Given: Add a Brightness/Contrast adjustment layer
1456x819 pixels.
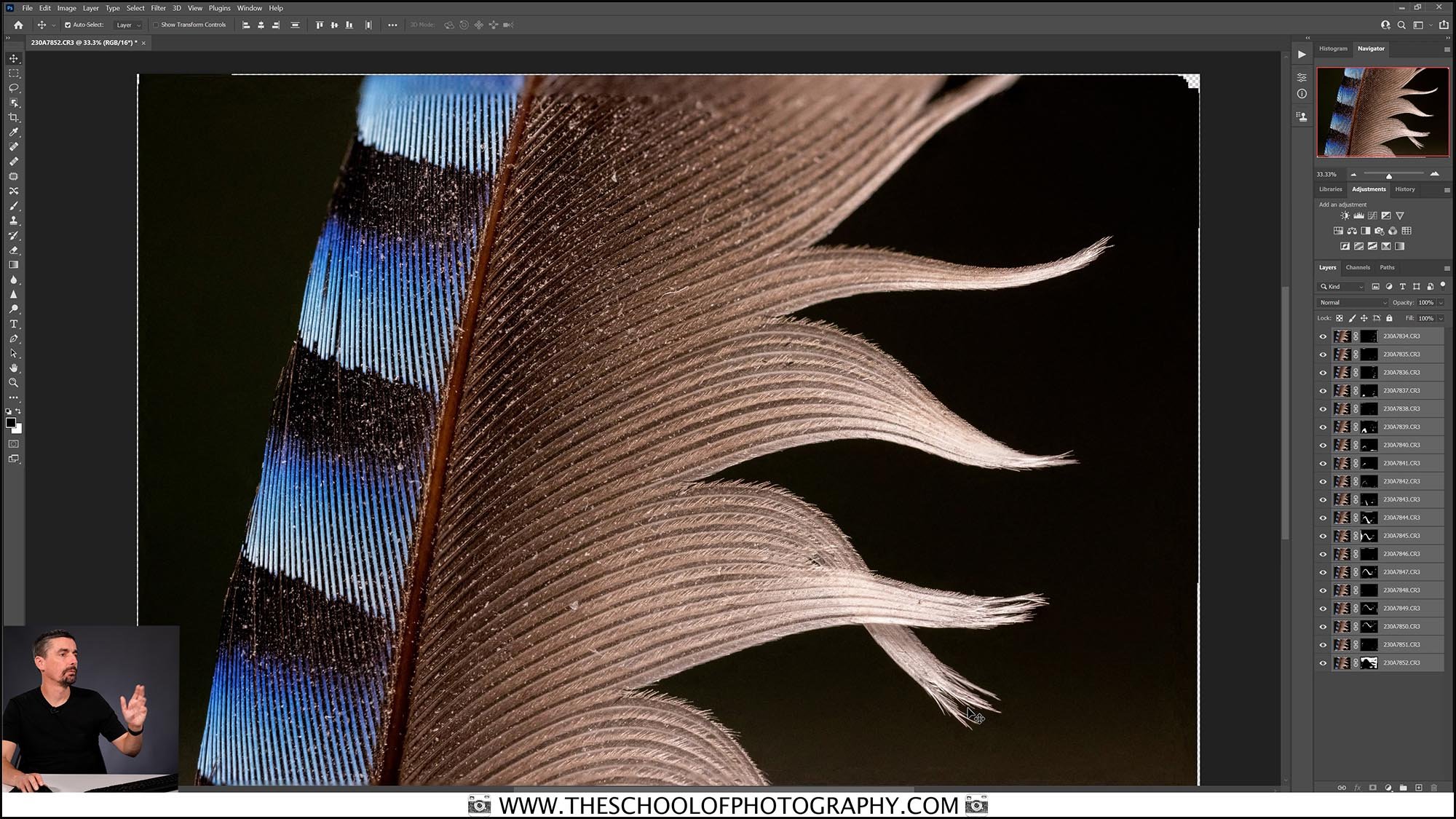Looking at the screenshot, I should pyautogui.click(x=1345, y=215).
